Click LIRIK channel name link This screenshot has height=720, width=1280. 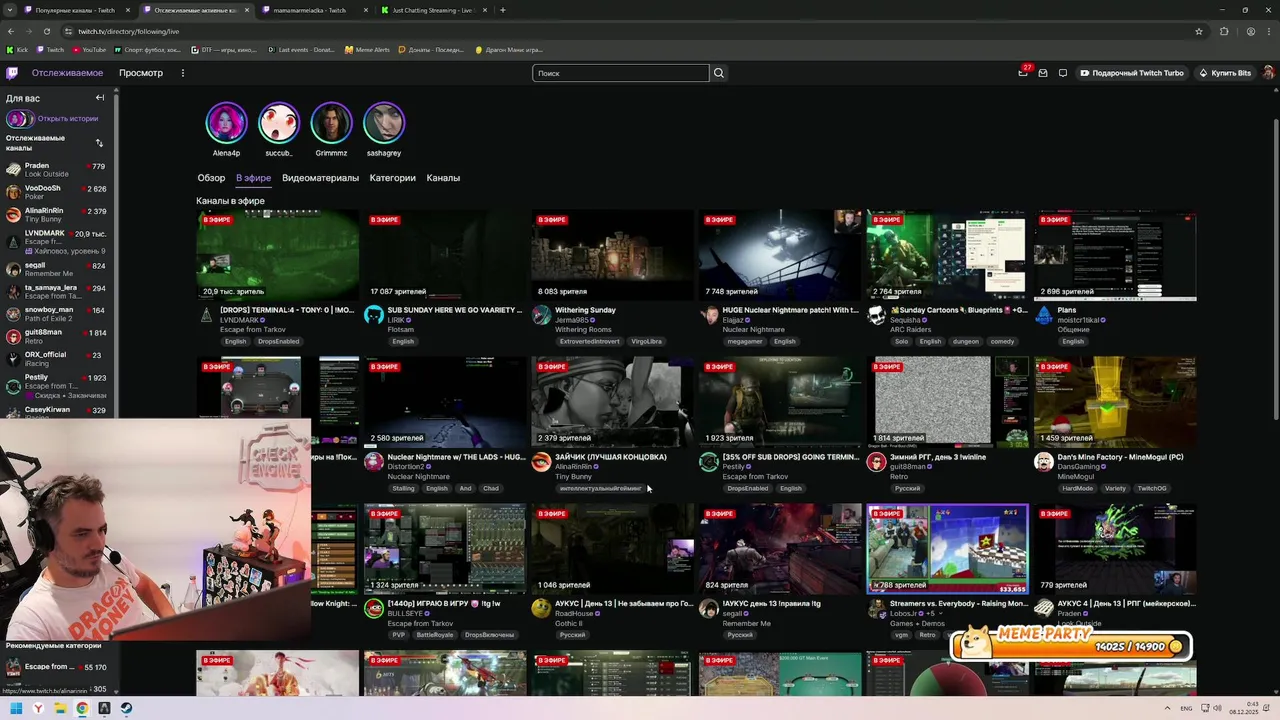point(396,320)
